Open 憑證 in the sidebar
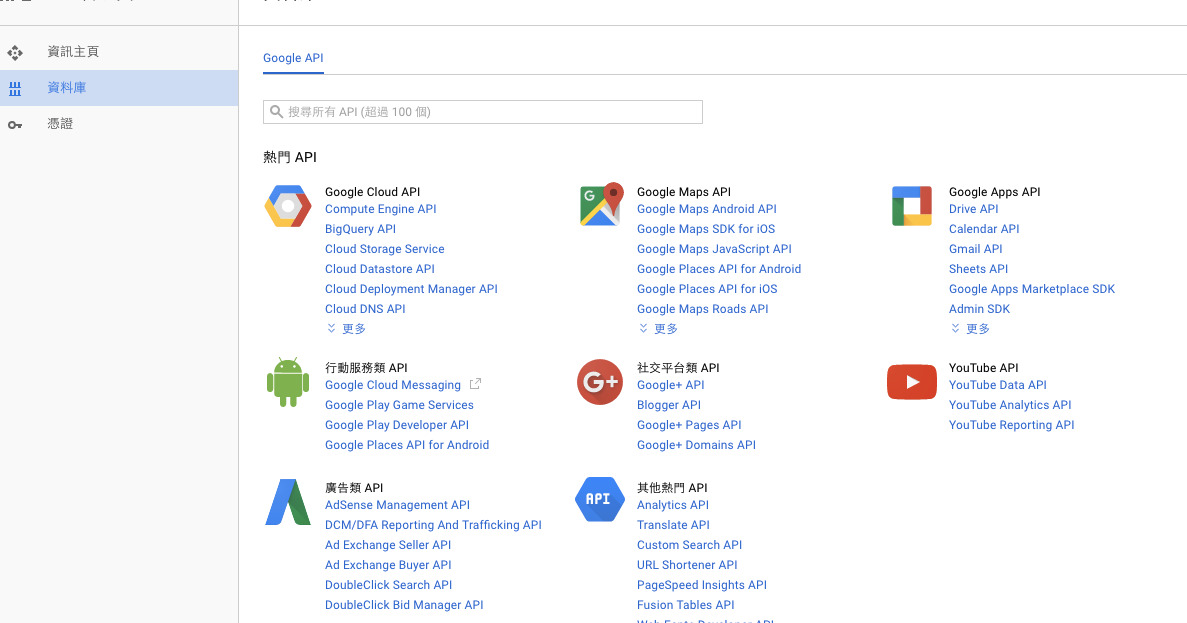 [x=119, y=124]
